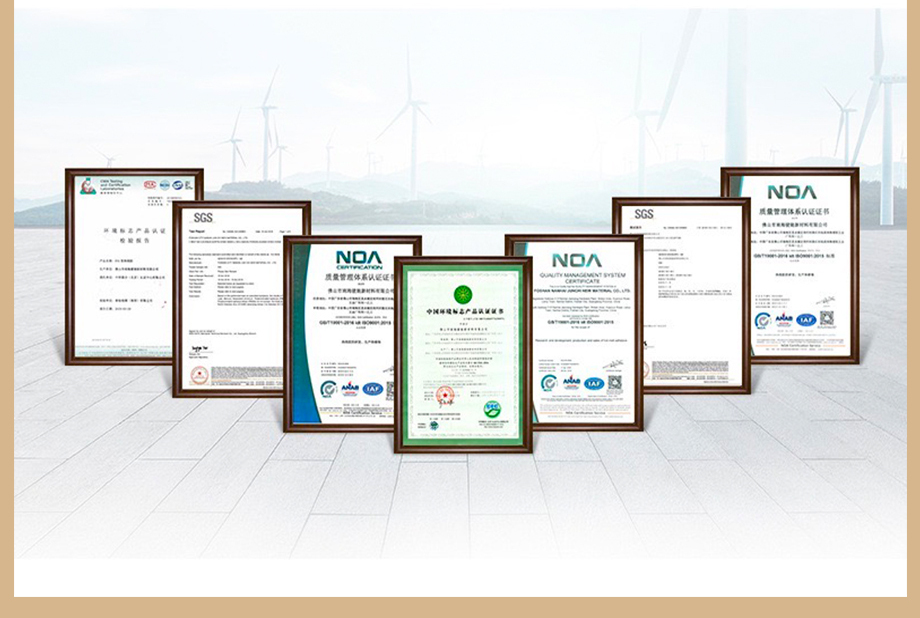Click the green round label mark beside the red seal
The image size is (920, 618).
(x=492, y=409)
